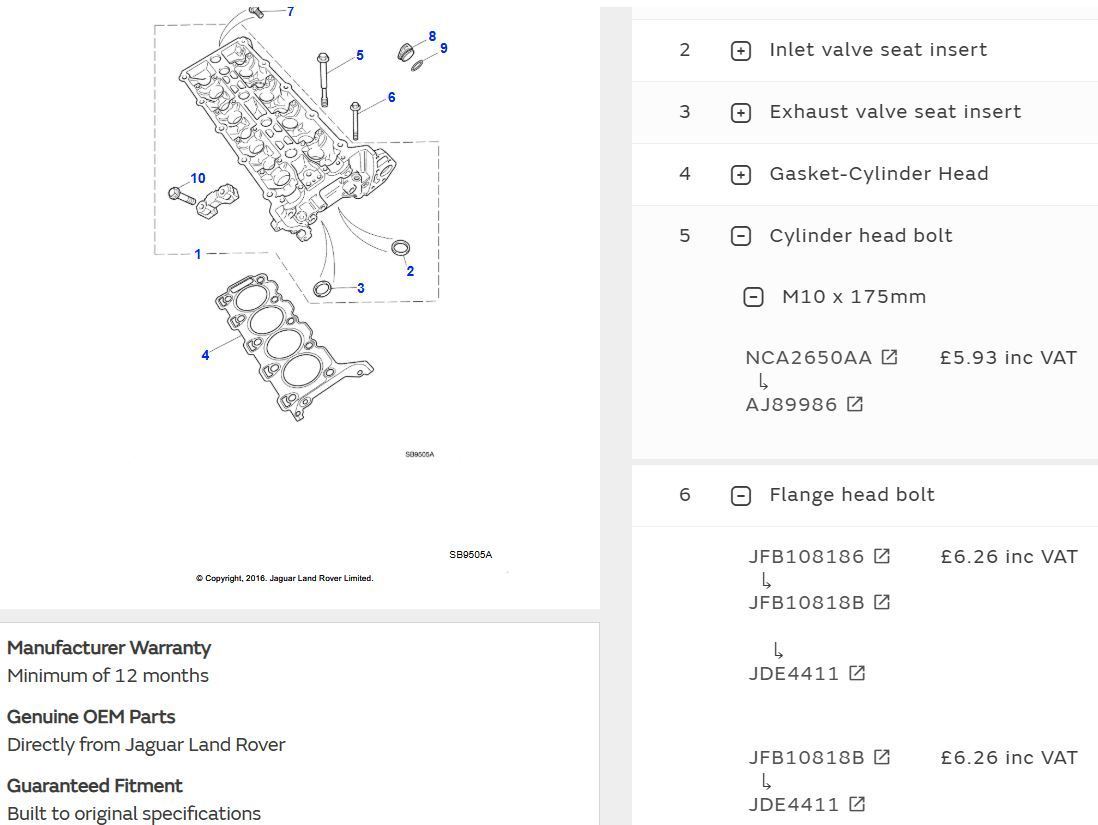Viewport: 1098px width, 825px height.
Task: Collapse the M10 x 175mm sub-item
Action: 754,297
